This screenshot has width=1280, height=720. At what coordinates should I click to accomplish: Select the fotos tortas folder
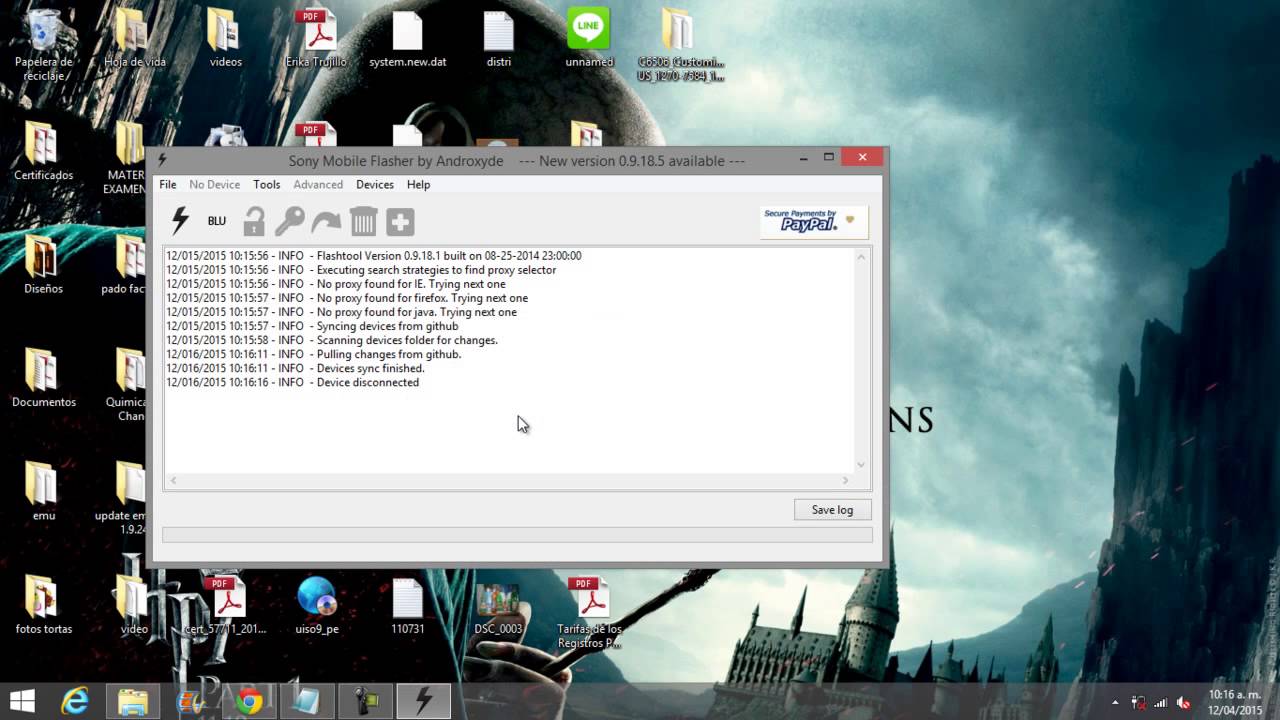click(43, 605)
